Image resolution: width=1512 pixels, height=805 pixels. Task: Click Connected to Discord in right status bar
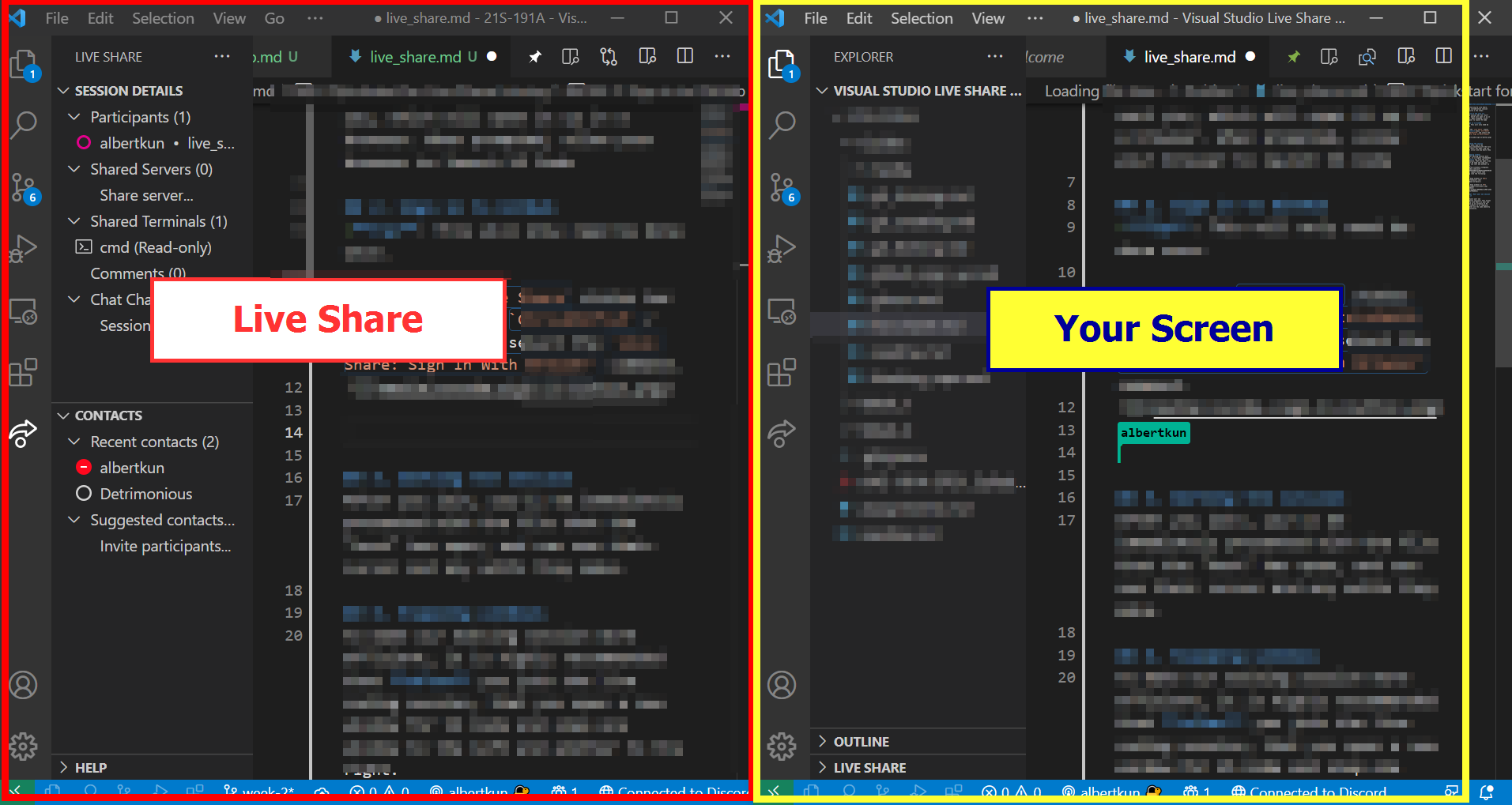(1309, 792)
